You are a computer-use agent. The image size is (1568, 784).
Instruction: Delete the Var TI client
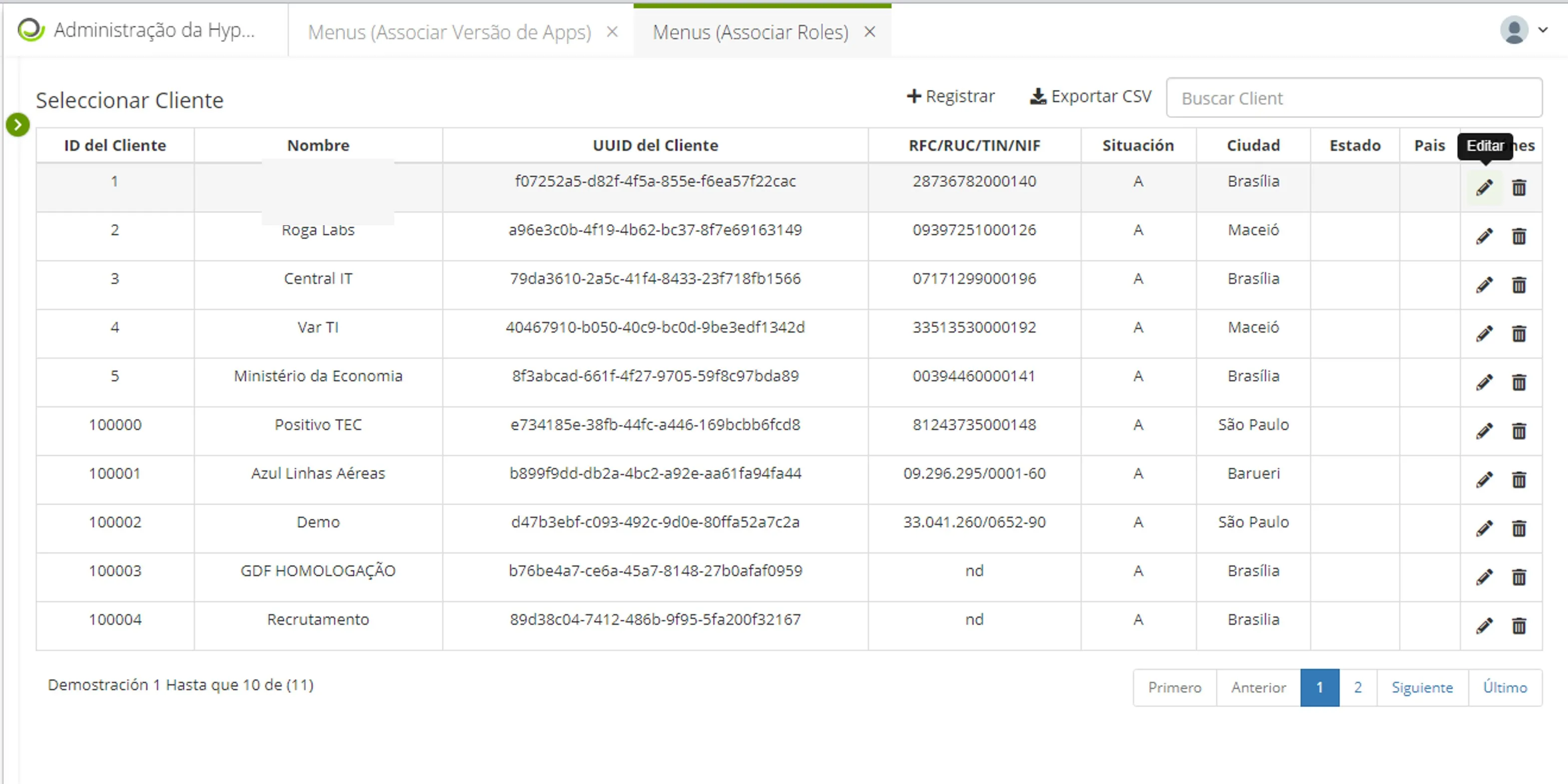coord(1519,333)
